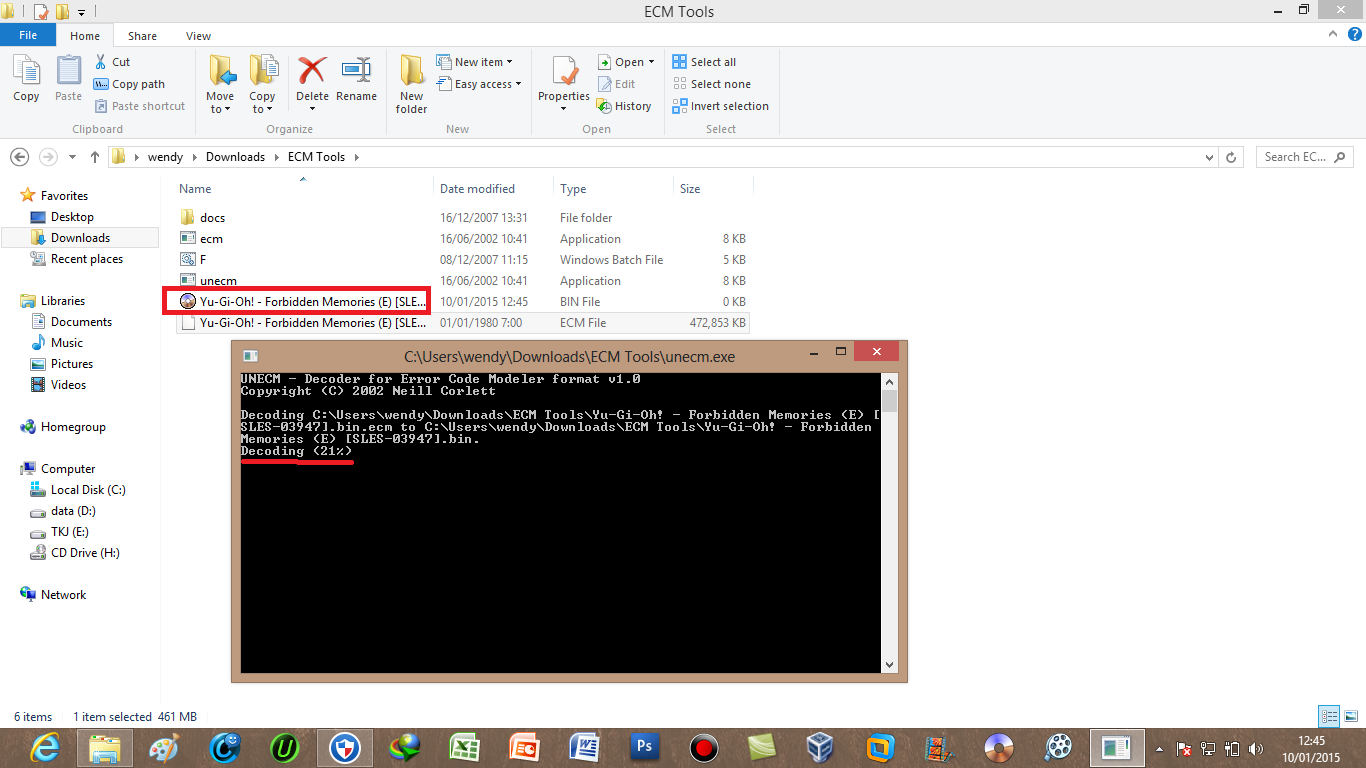
Task: Switch to Large icons view icon
Action: (1349, 716)
